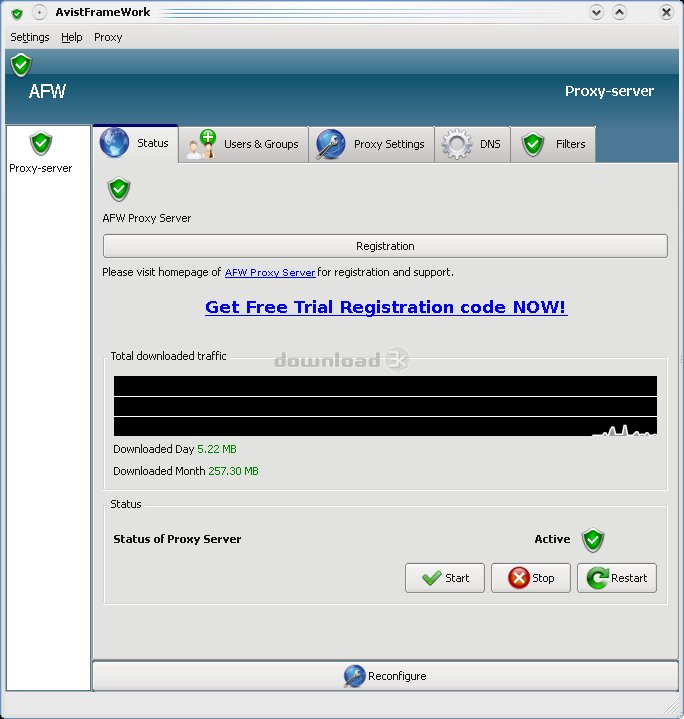Open the Help menu
The width and height of the screenshot is (684, 719).
72,37
